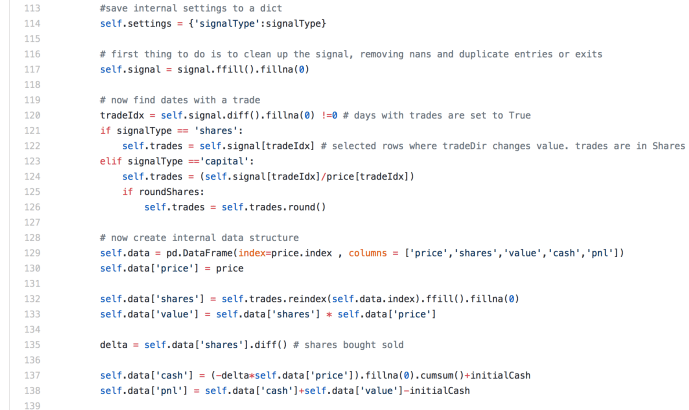689x410 pixels.
Task: Click the "self.data['pnl']" assignment line
Action: pyautogui.click(x=285, y=390)
